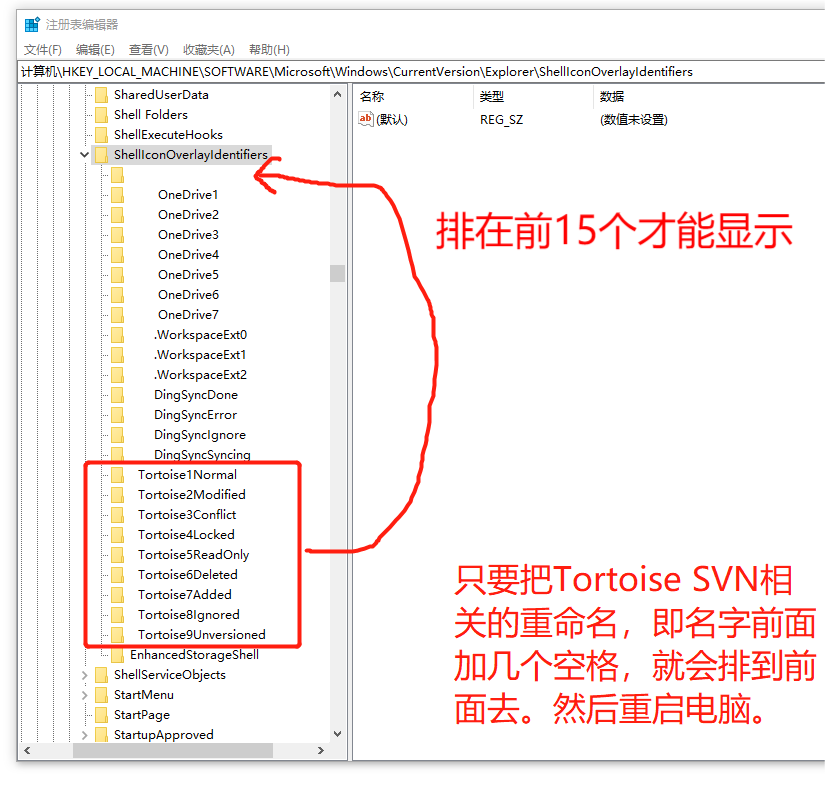Viewport: 825px width, 789px height.
Task: Click inside the registry path address bar
Action: click(400, 72)
